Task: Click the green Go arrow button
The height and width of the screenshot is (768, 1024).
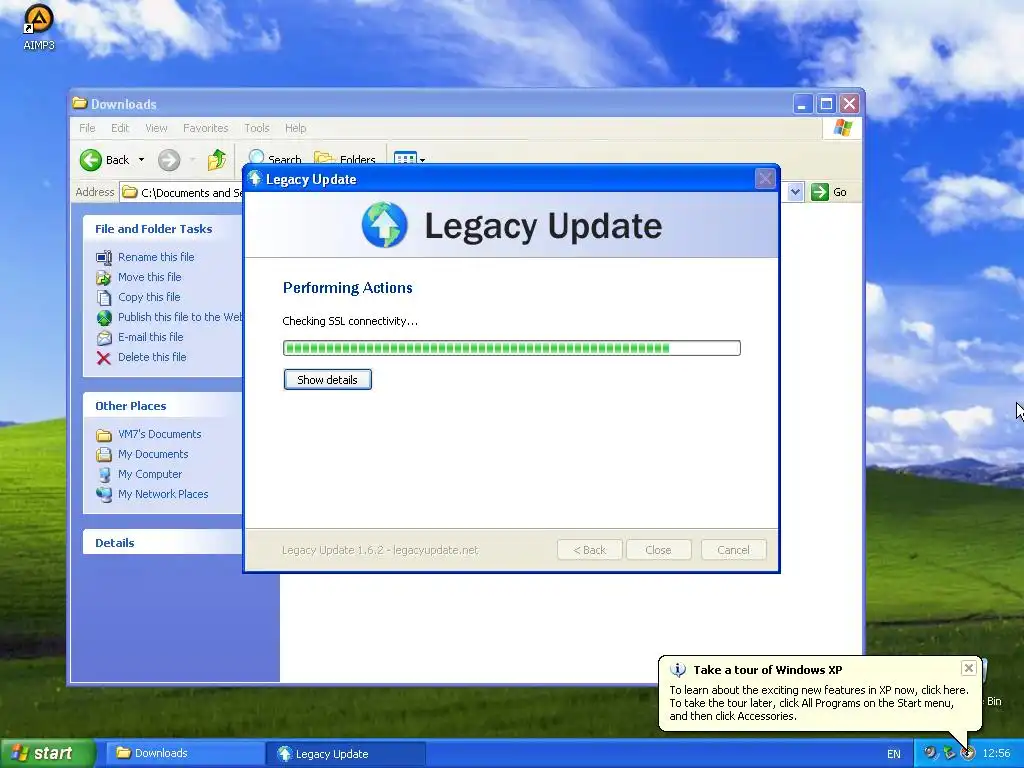Action: [820, 192]
